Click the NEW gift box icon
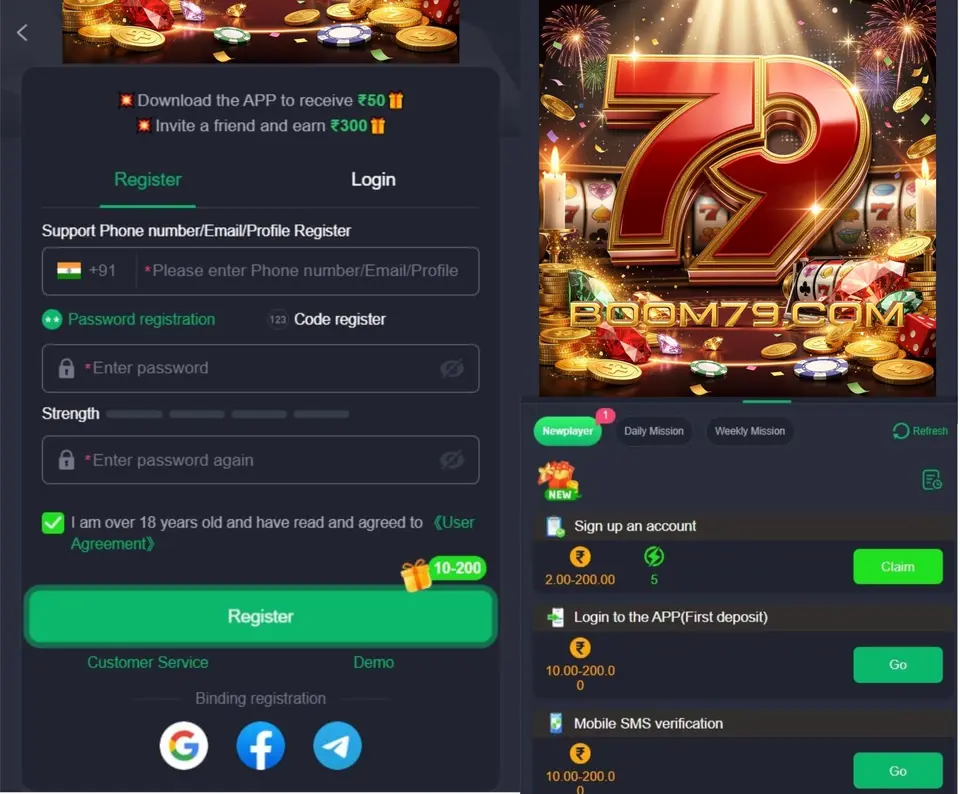This screenshot has width=960, height=794. coord(558,481)
